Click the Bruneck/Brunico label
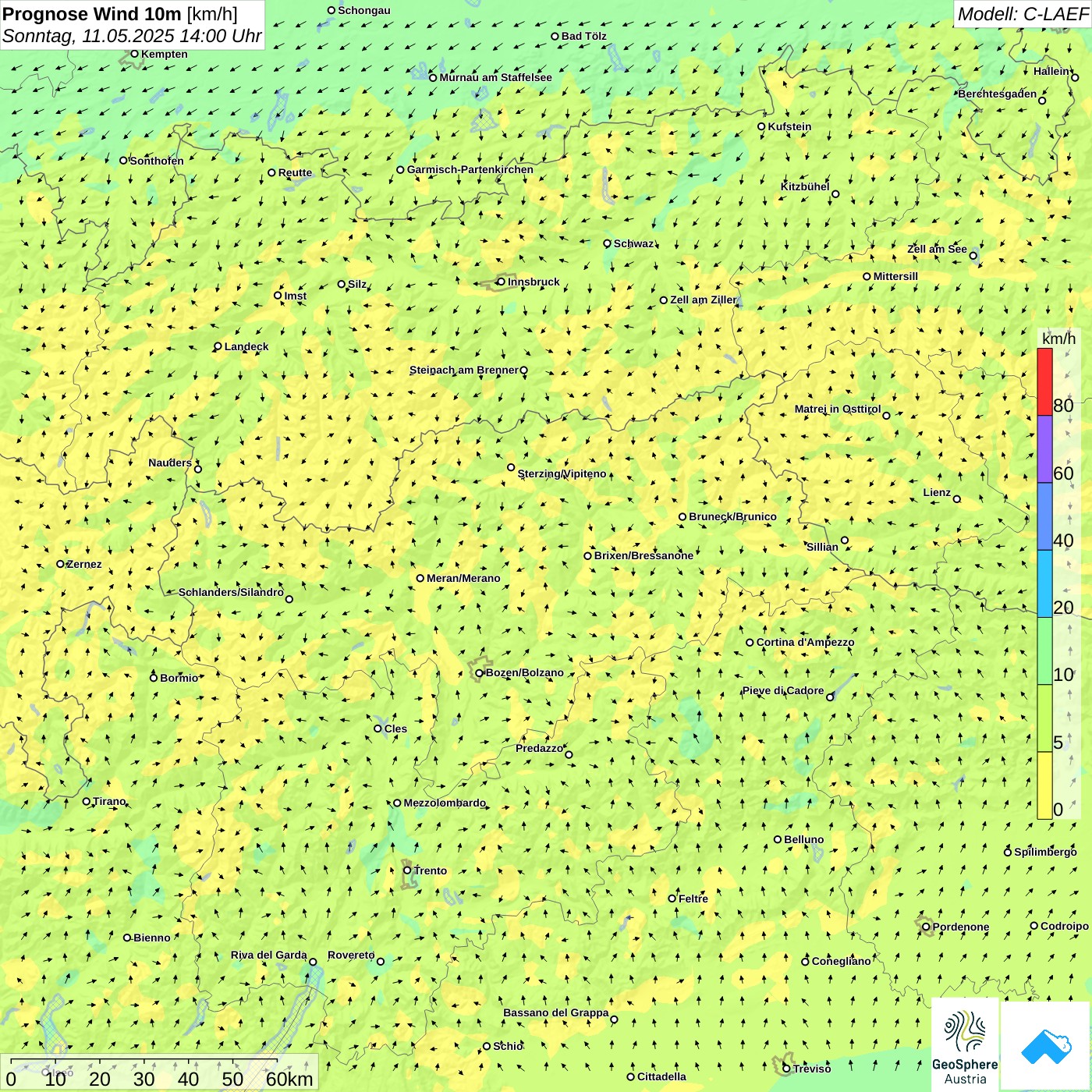The height and width of the screenshot is (1092, 1092). coord(732,516)
